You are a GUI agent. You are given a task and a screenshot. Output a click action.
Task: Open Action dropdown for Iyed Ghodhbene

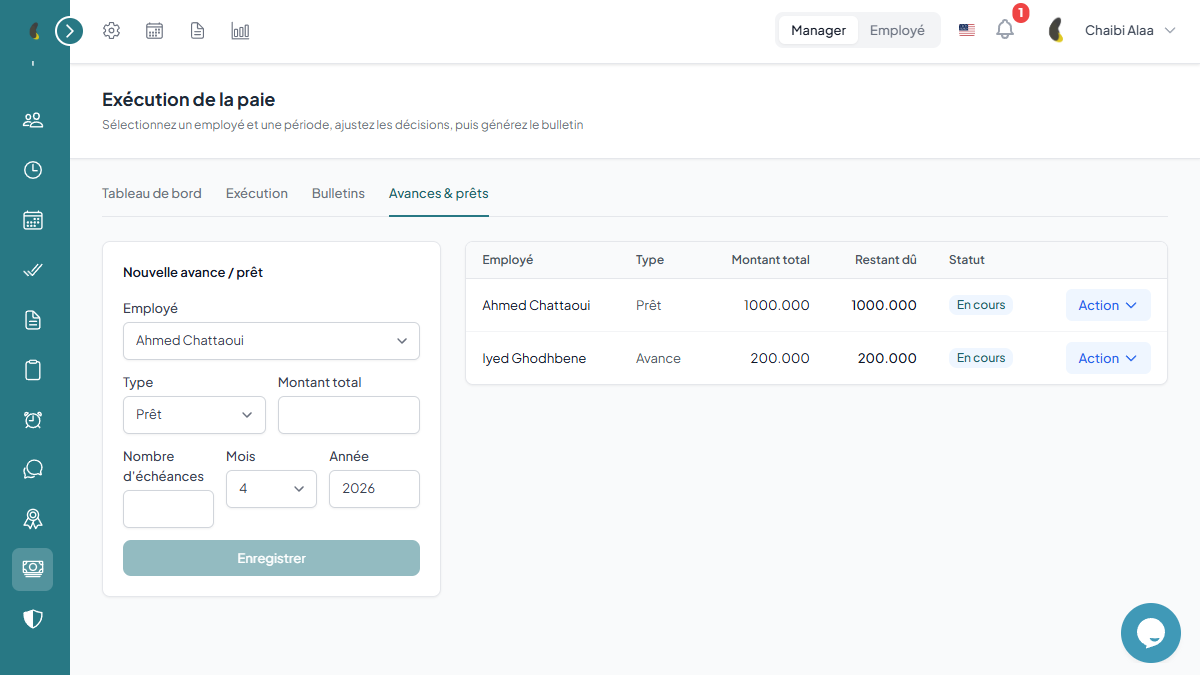pos(1108,358)
